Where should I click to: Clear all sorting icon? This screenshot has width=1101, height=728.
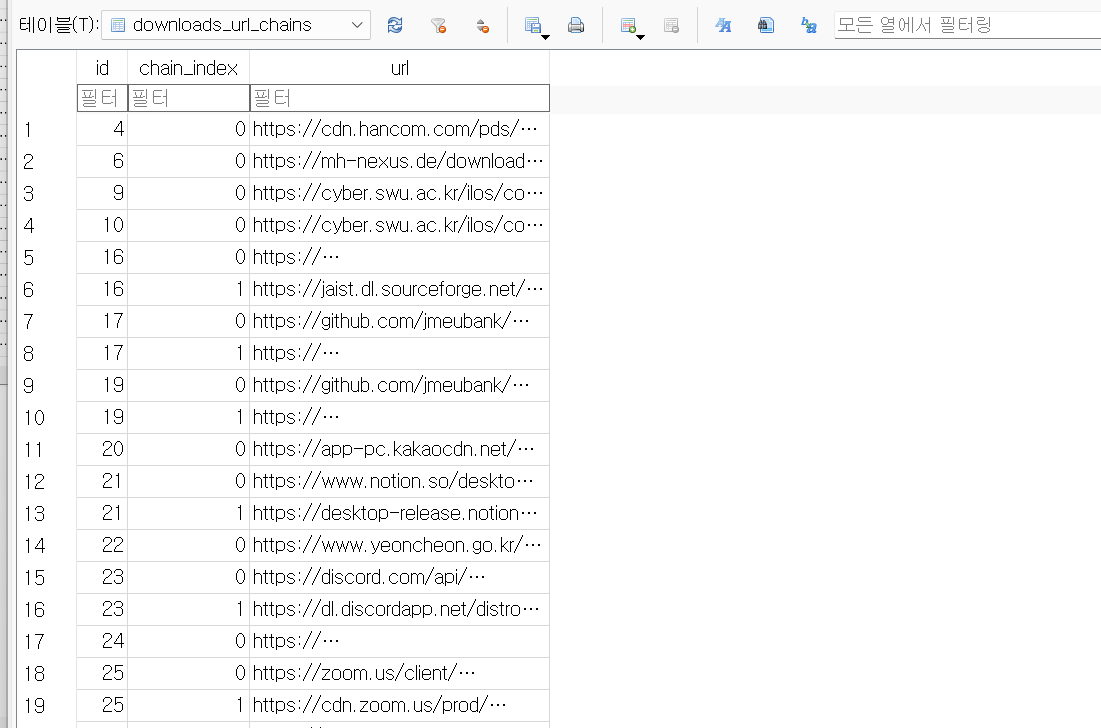coord(482,25)
